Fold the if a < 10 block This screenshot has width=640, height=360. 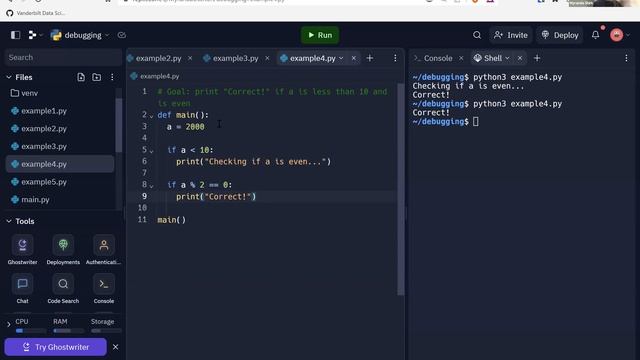(x=151, y=151)
